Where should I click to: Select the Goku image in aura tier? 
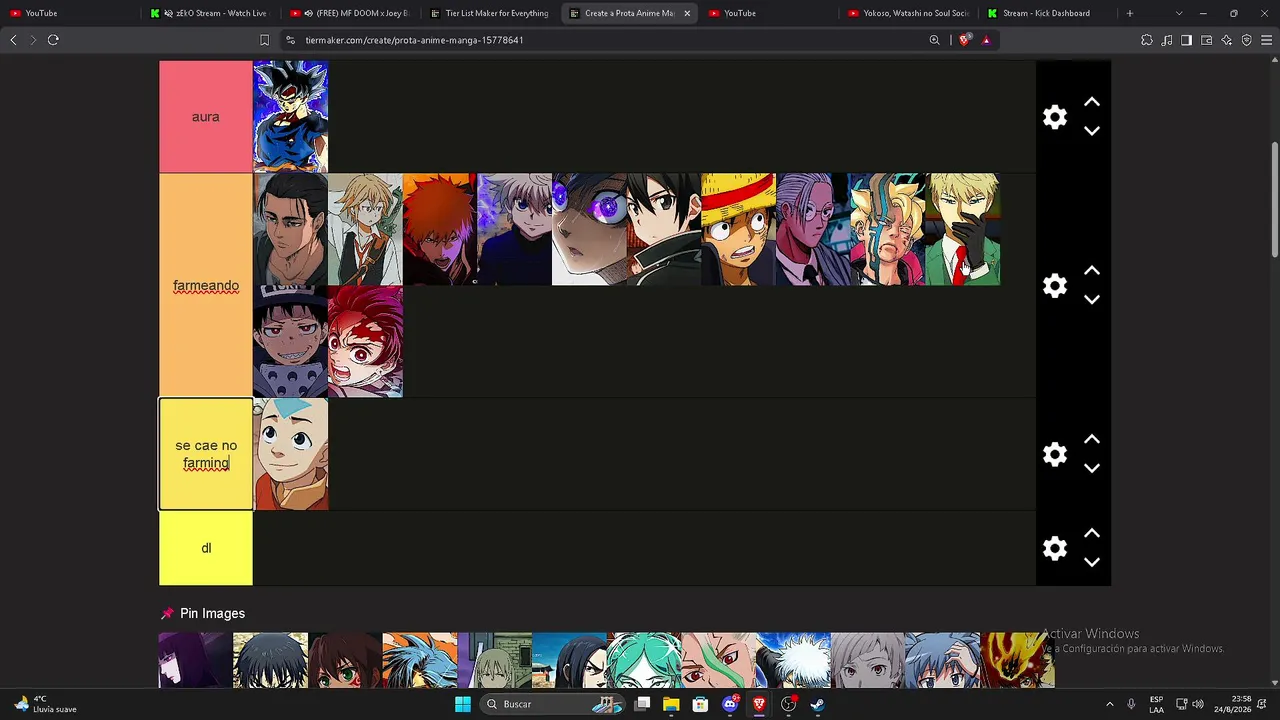click(290, 117)
